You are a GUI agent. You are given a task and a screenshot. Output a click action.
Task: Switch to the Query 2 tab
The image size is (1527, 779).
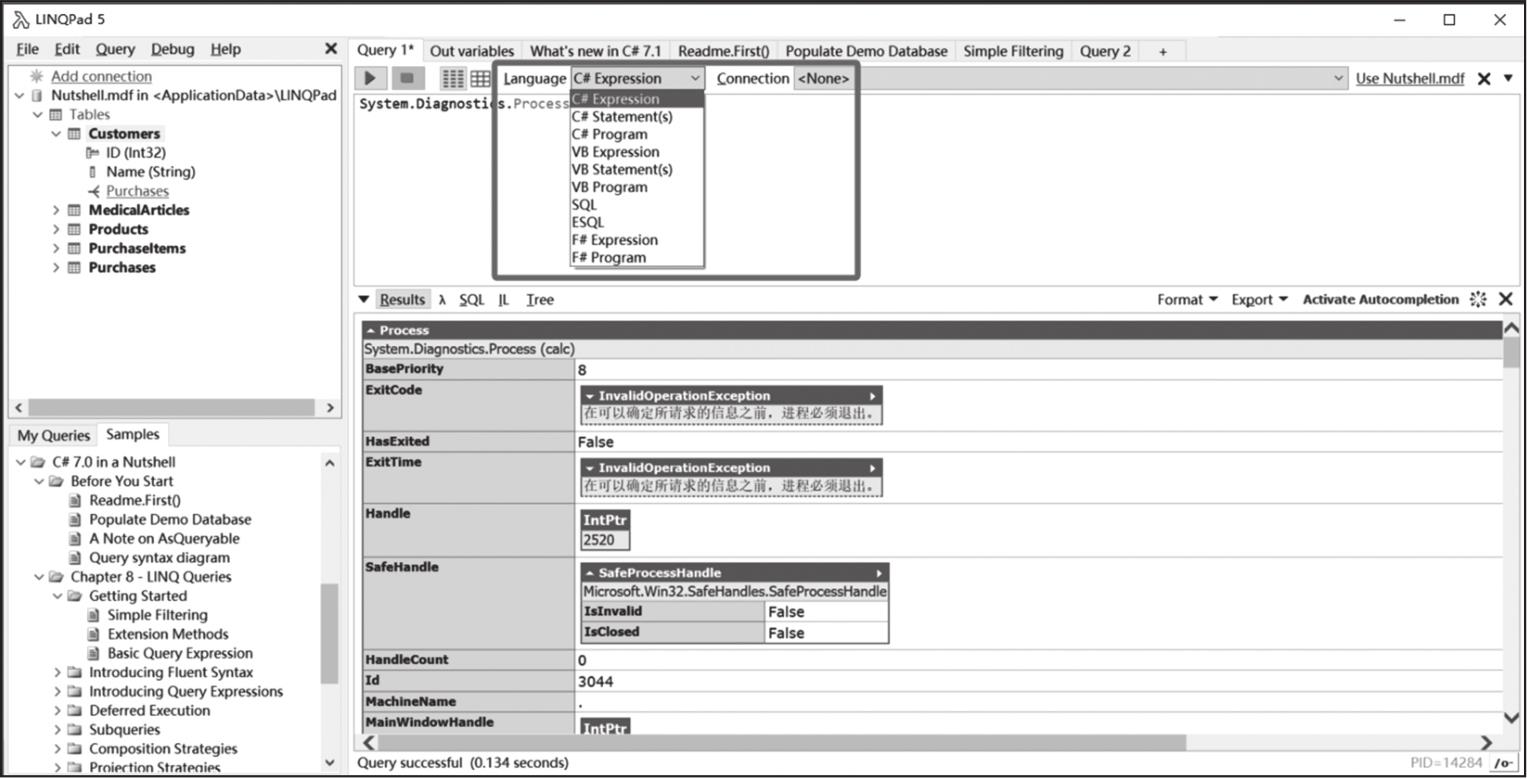pos(1105,51)
